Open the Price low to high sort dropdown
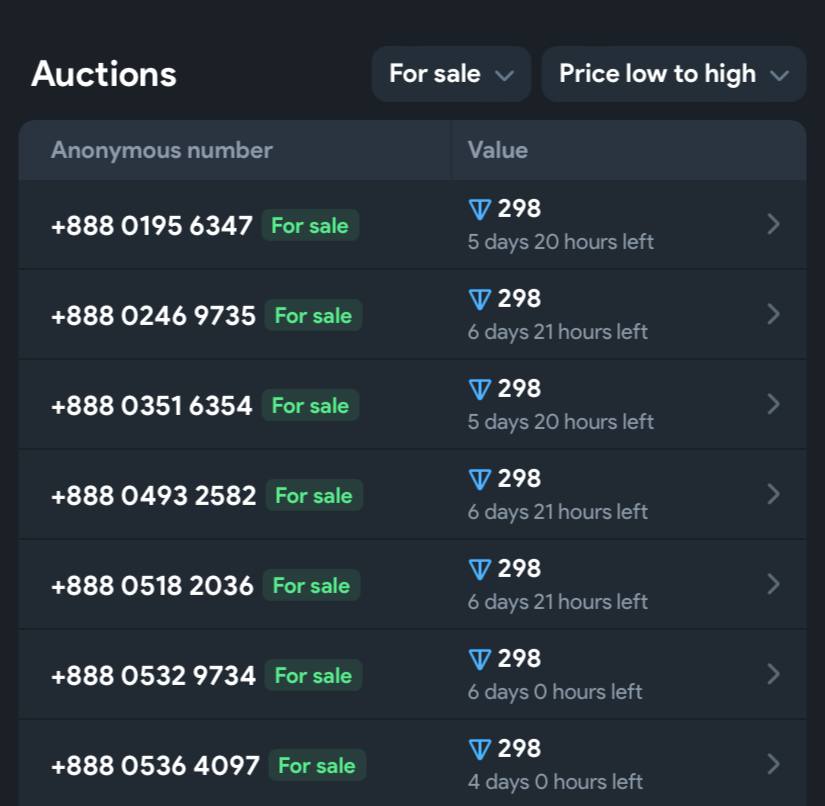The height and width of the screenshot is (806, 825). (x=673, y=74)
